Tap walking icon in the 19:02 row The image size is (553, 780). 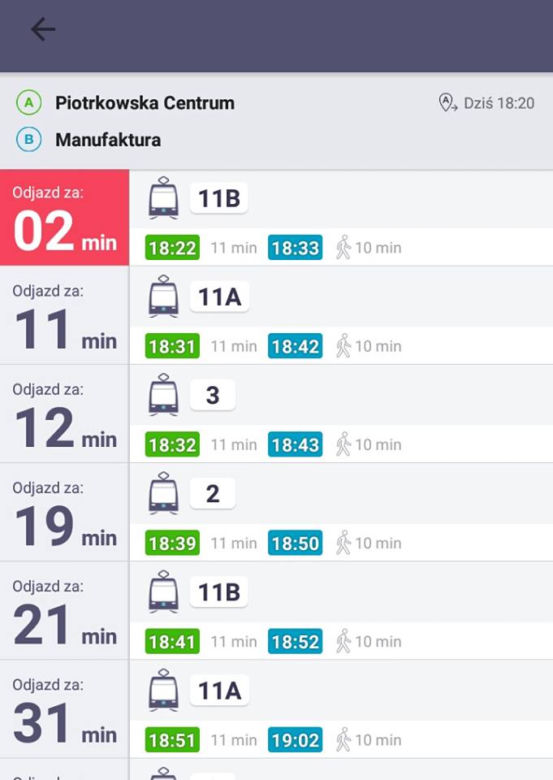pyautogui.click(x=343, y=740)
